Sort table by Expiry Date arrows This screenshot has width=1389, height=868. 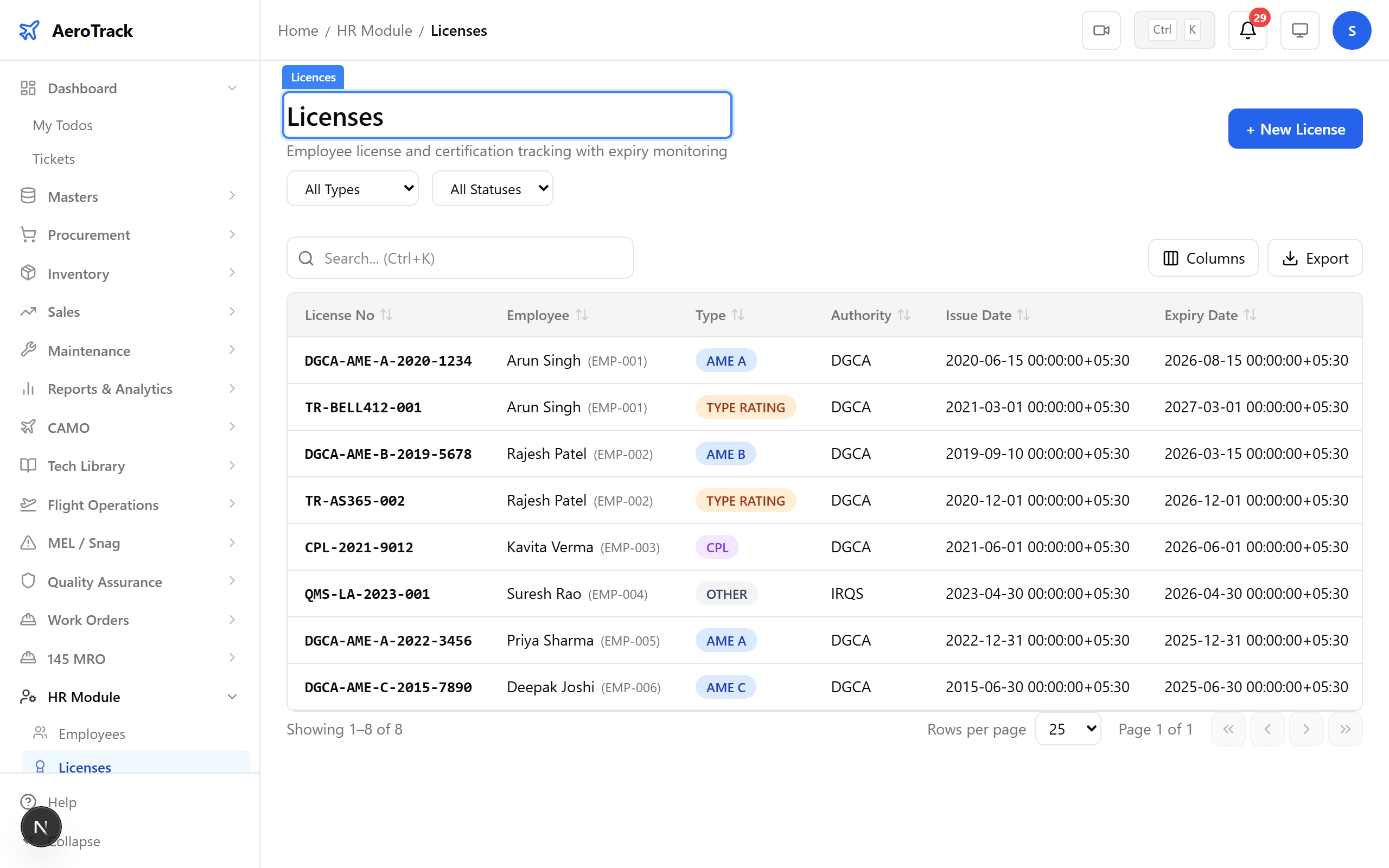tap(1250, 315)
